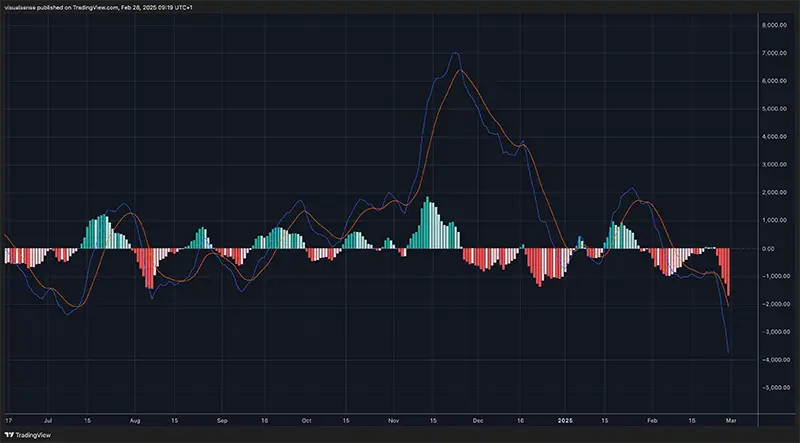Select the Feb month label
This screenshot has width=800, height=443.
(652, 422)
